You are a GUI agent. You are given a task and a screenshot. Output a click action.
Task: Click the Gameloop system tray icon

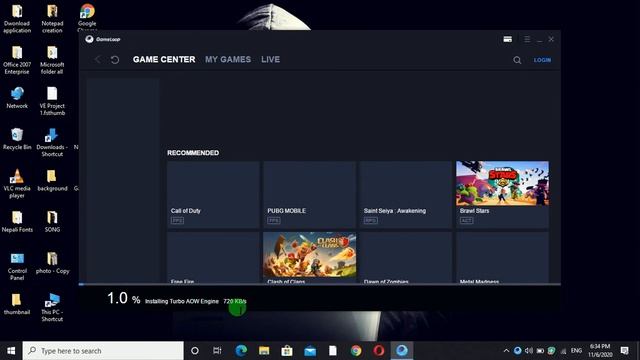[518, 351]
